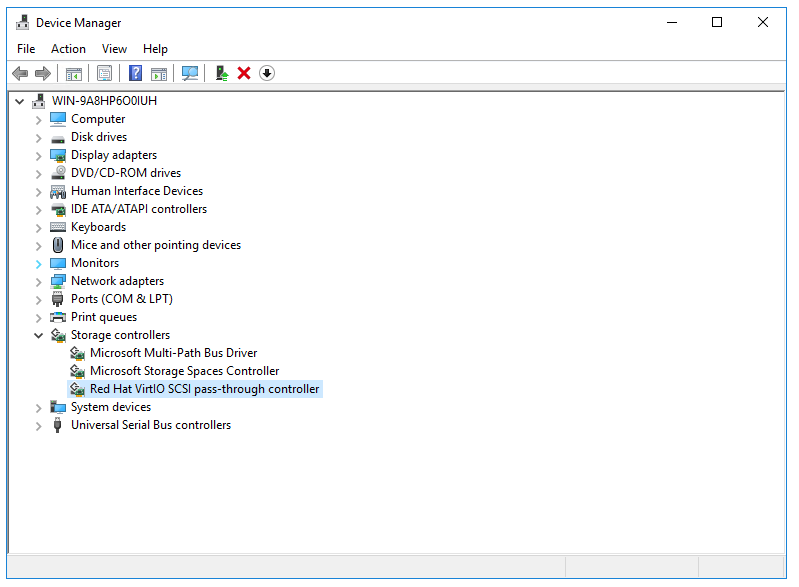This screenshot has height=587, width=799.
Task: Click the down-arrow Disable device toolbar icon
Action: point(267,73)
